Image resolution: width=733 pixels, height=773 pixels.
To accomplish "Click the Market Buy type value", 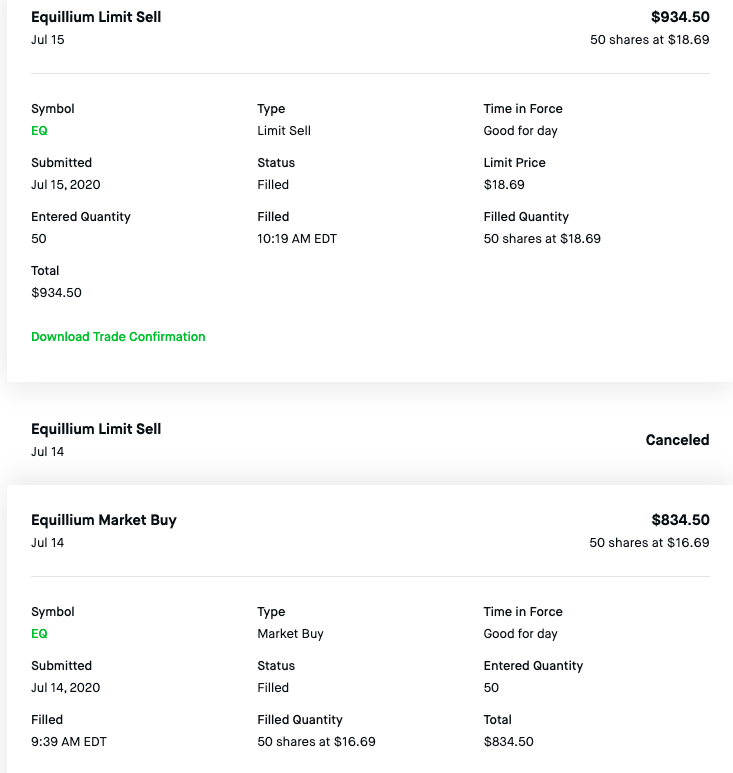I will (290, 634).
